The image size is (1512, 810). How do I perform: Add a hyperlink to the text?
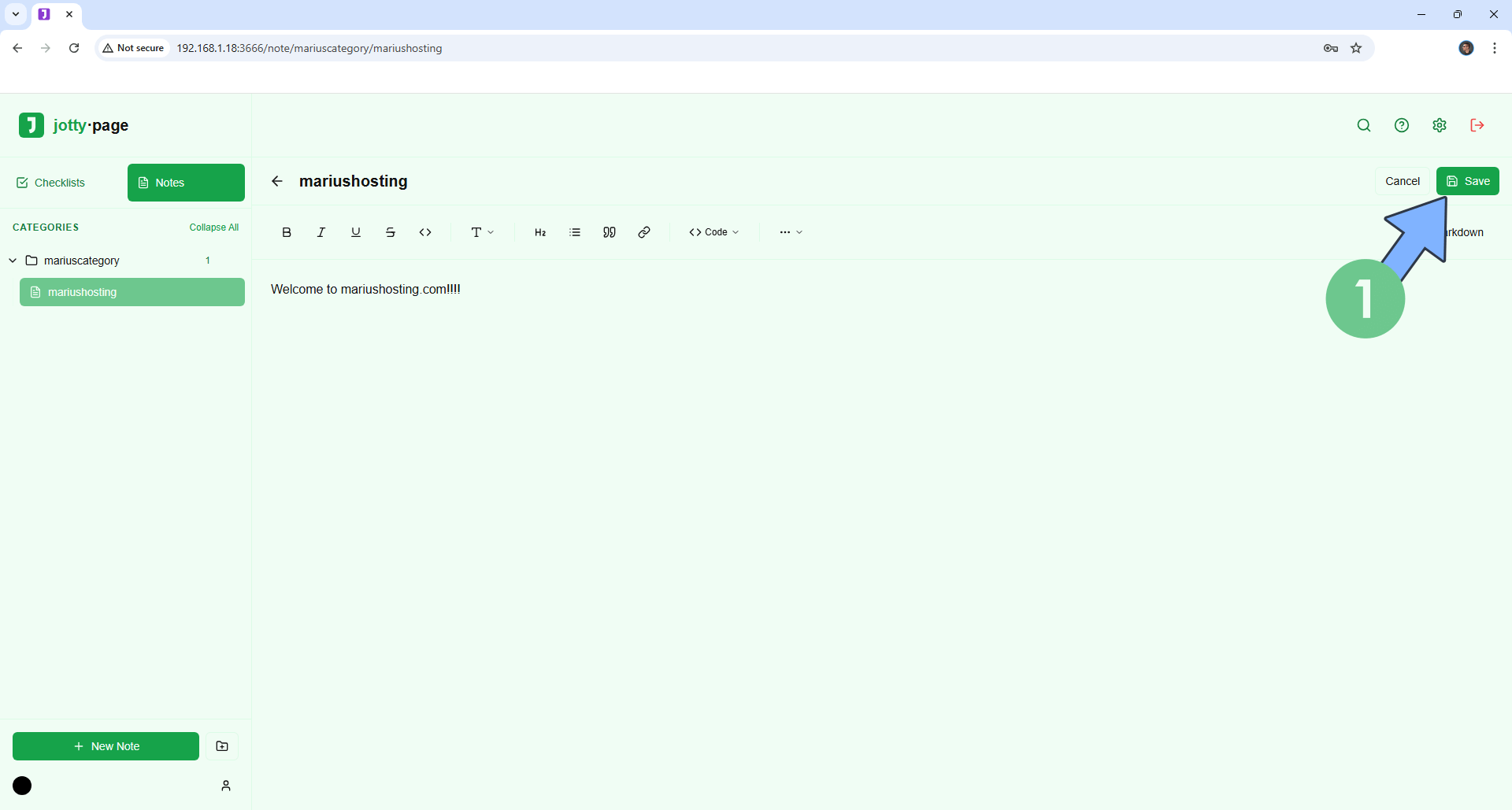pyautogui.click(x=644, y=232)
